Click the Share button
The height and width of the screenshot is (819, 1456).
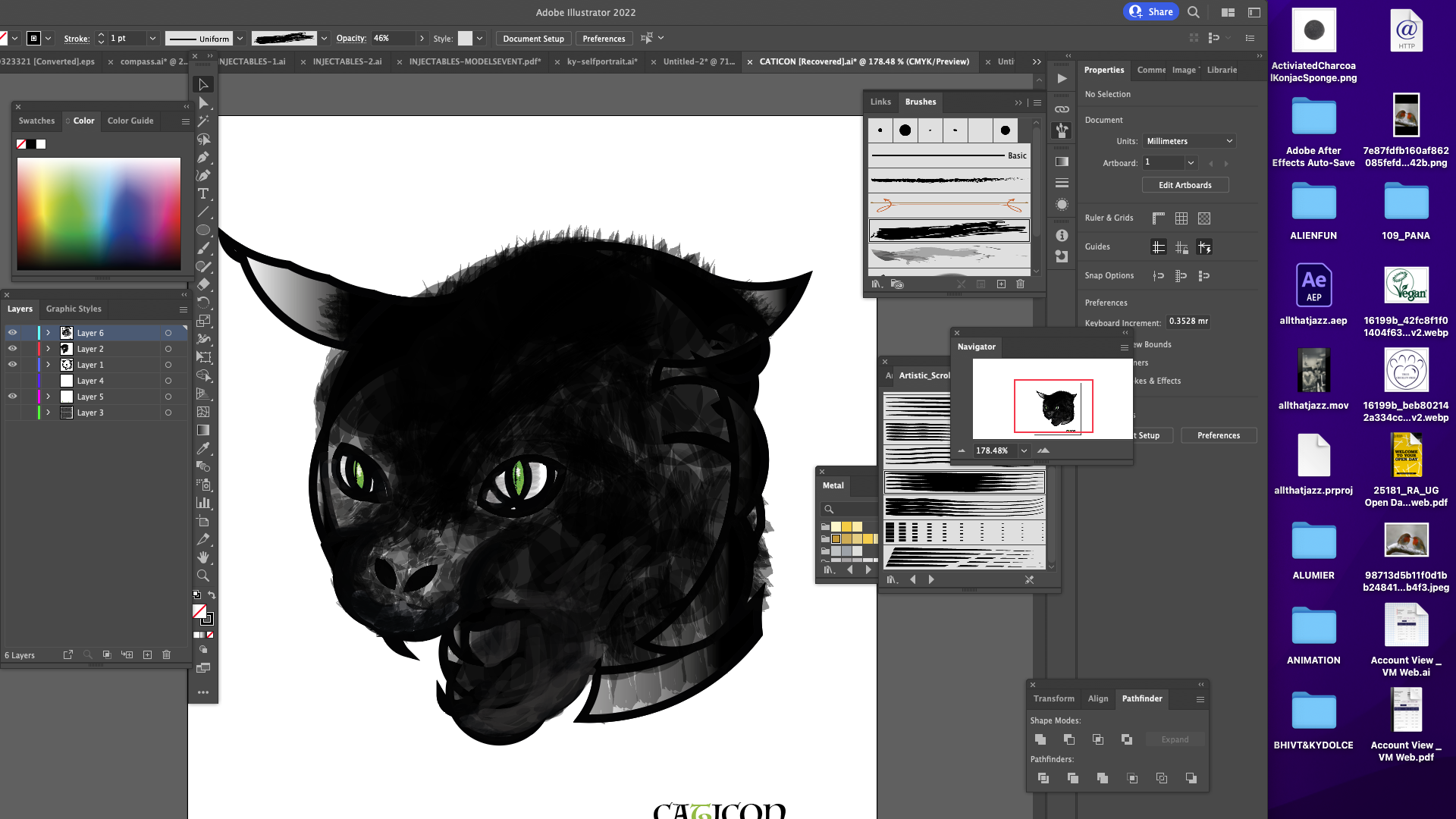coord(1151,11)
